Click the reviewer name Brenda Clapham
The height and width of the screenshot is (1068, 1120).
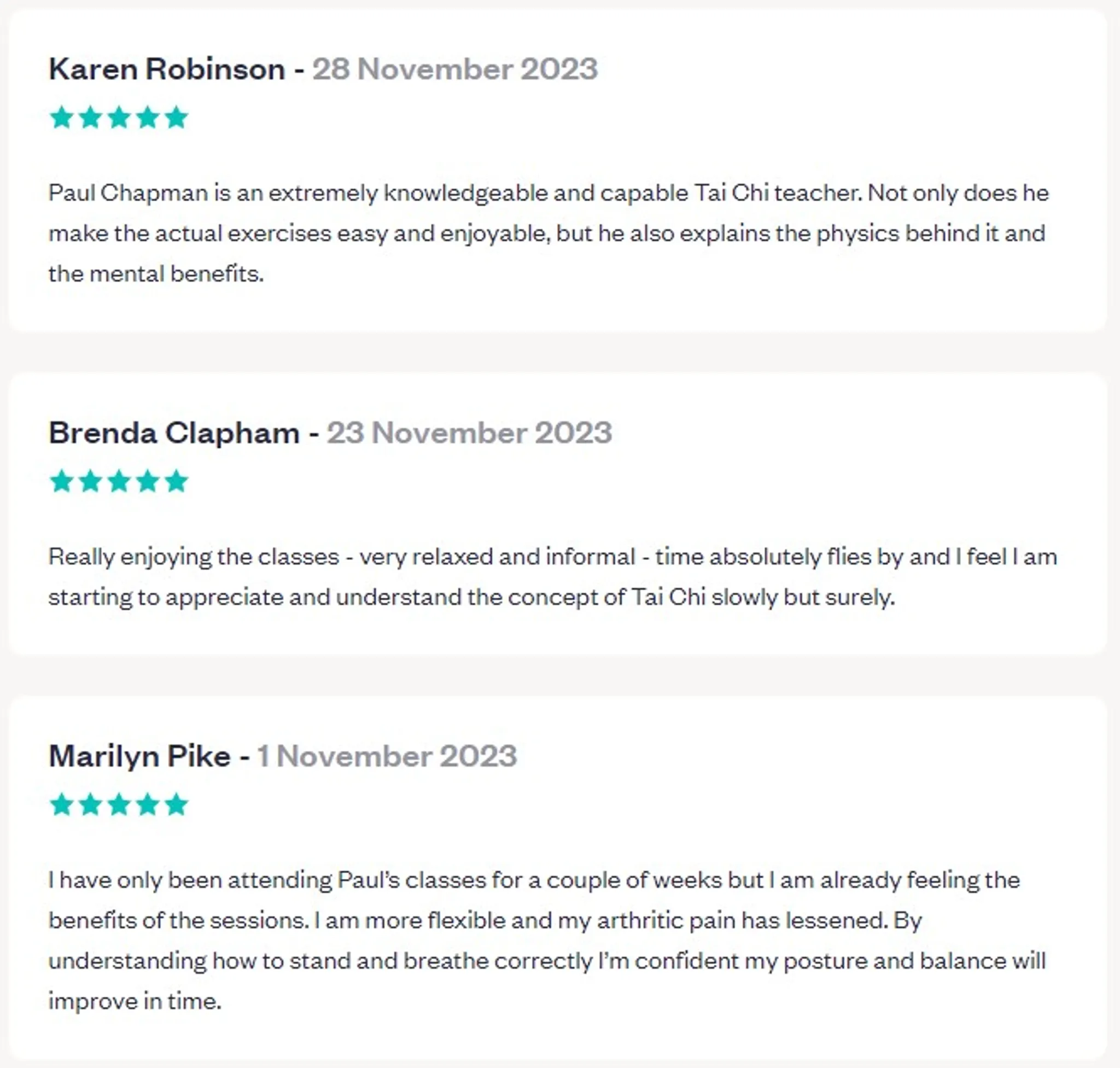coord(174,433)
